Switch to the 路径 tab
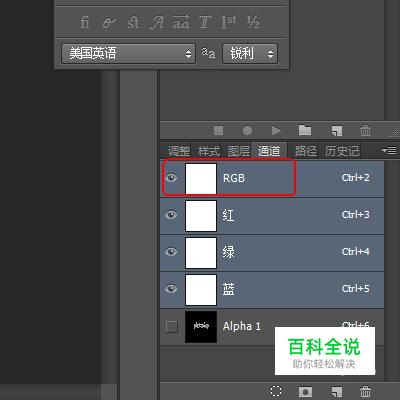 306,151
